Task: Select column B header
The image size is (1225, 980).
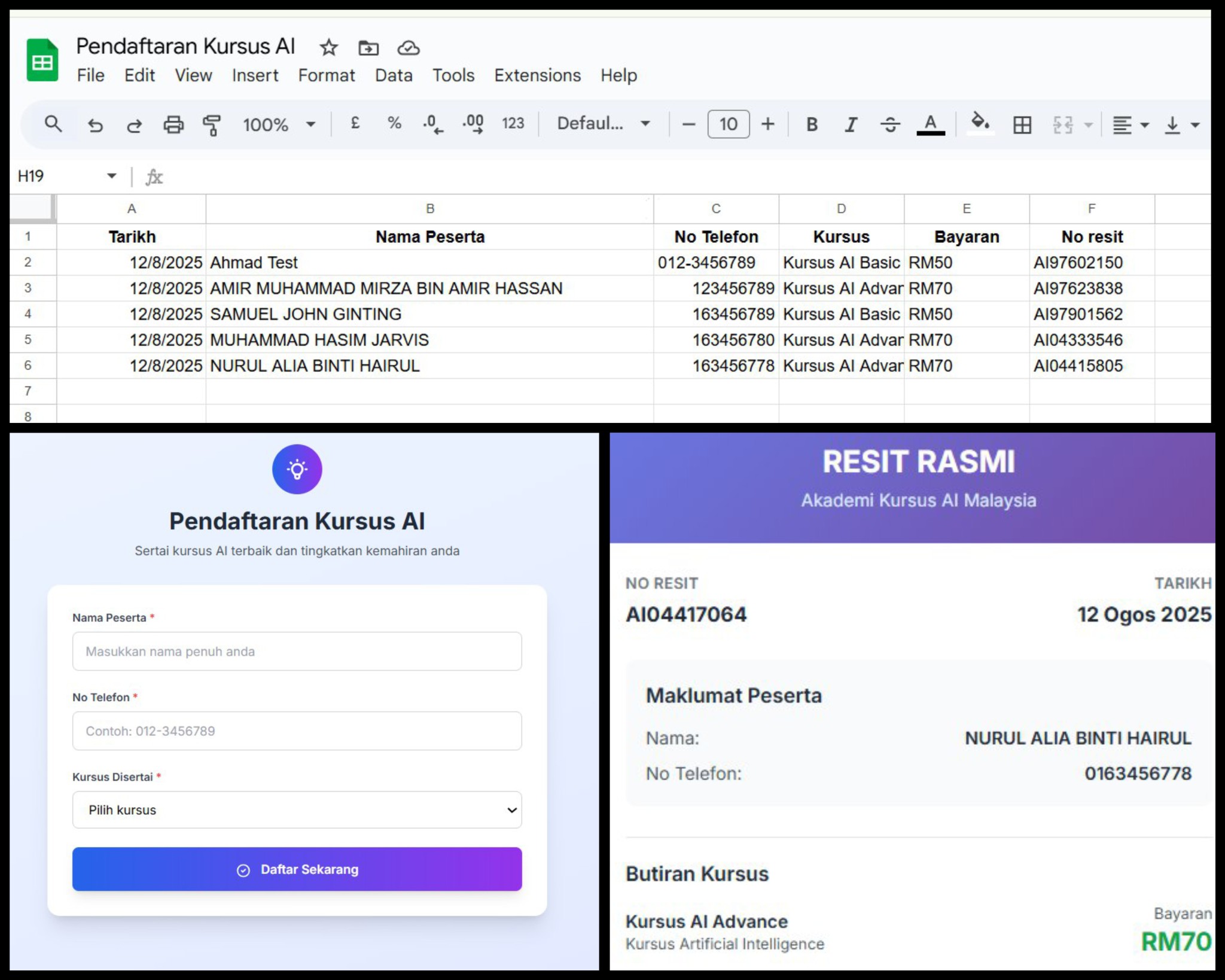Action: pyautogui.click(x=429, y=209)
